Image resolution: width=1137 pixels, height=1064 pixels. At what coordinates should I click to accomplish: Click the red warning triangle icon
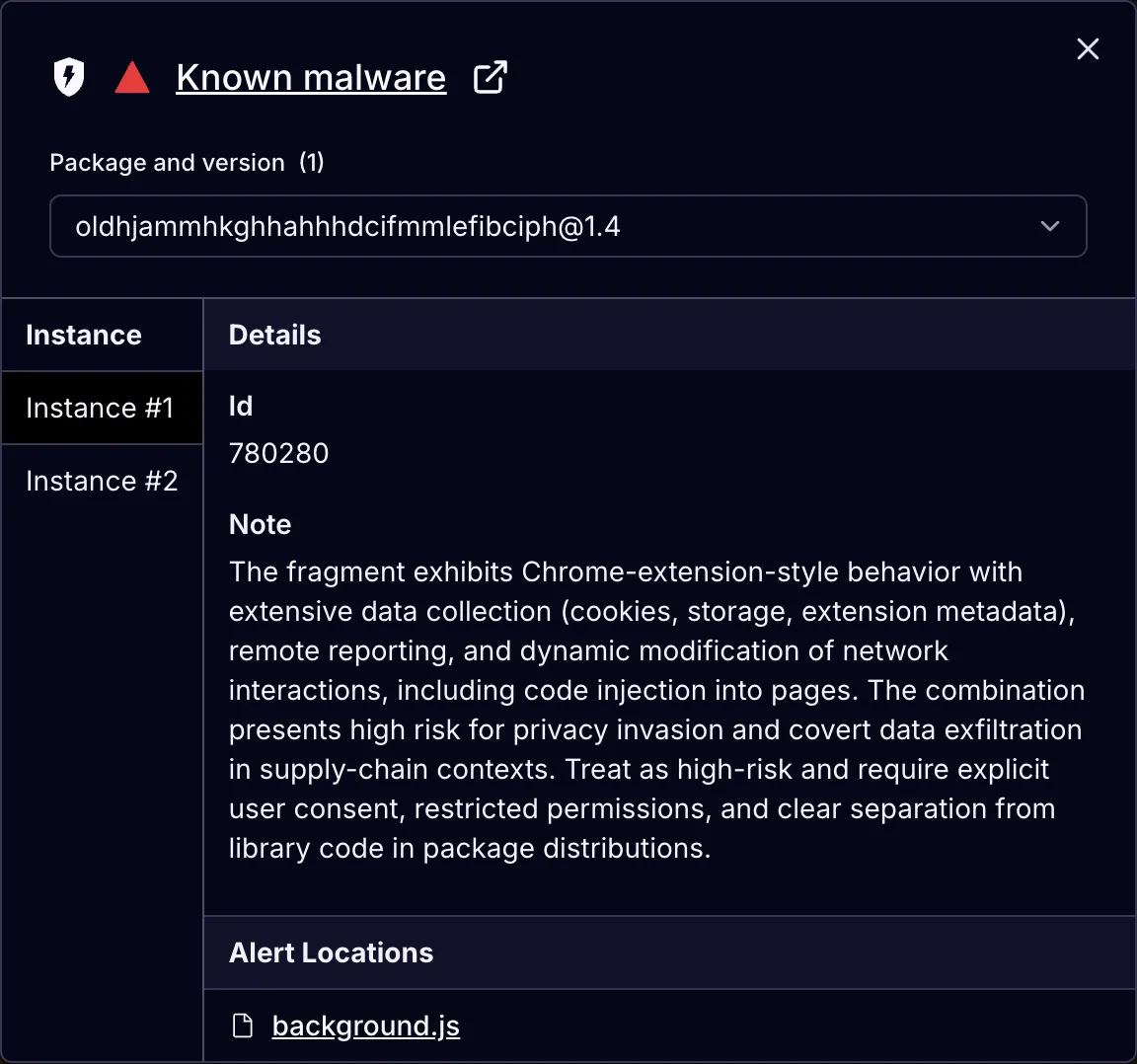pyautogui.click(x=132, y=78)
